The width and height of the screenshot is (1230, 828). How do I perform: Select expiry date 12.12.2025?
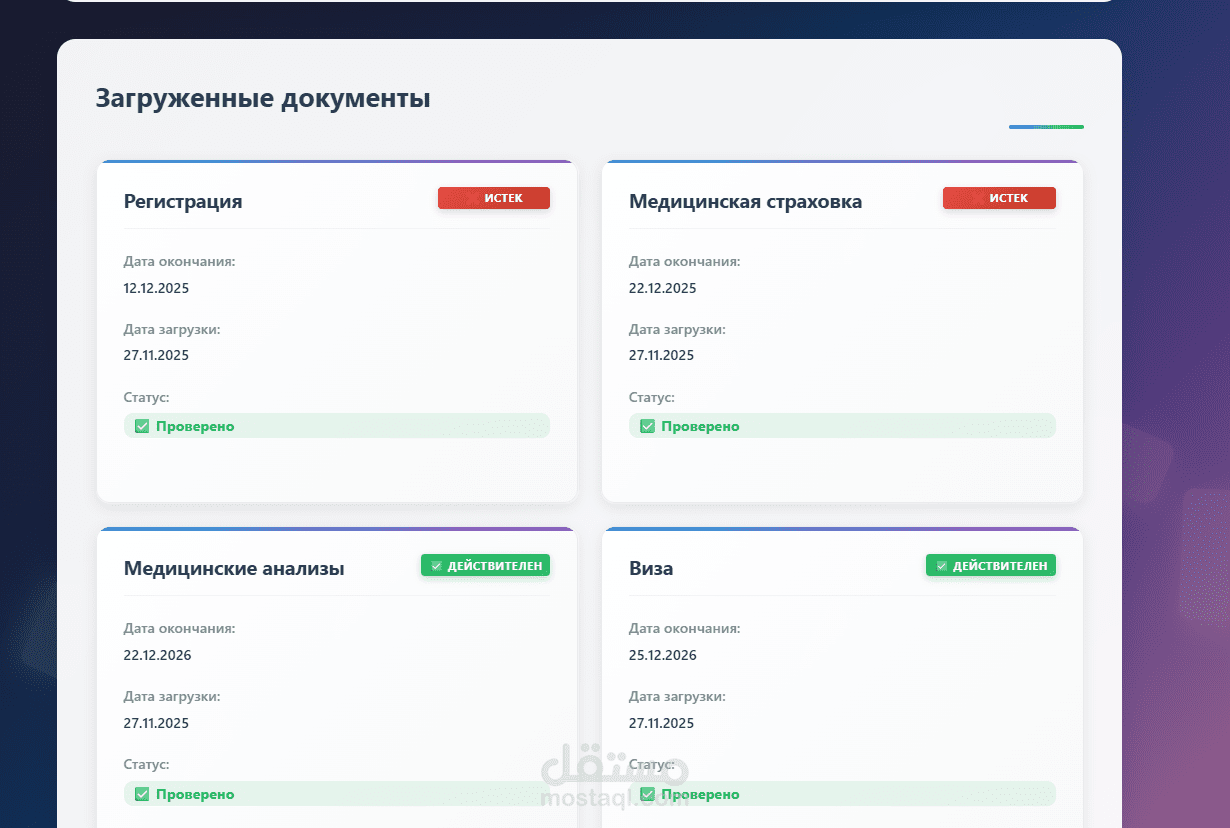[x=156, y=288]
